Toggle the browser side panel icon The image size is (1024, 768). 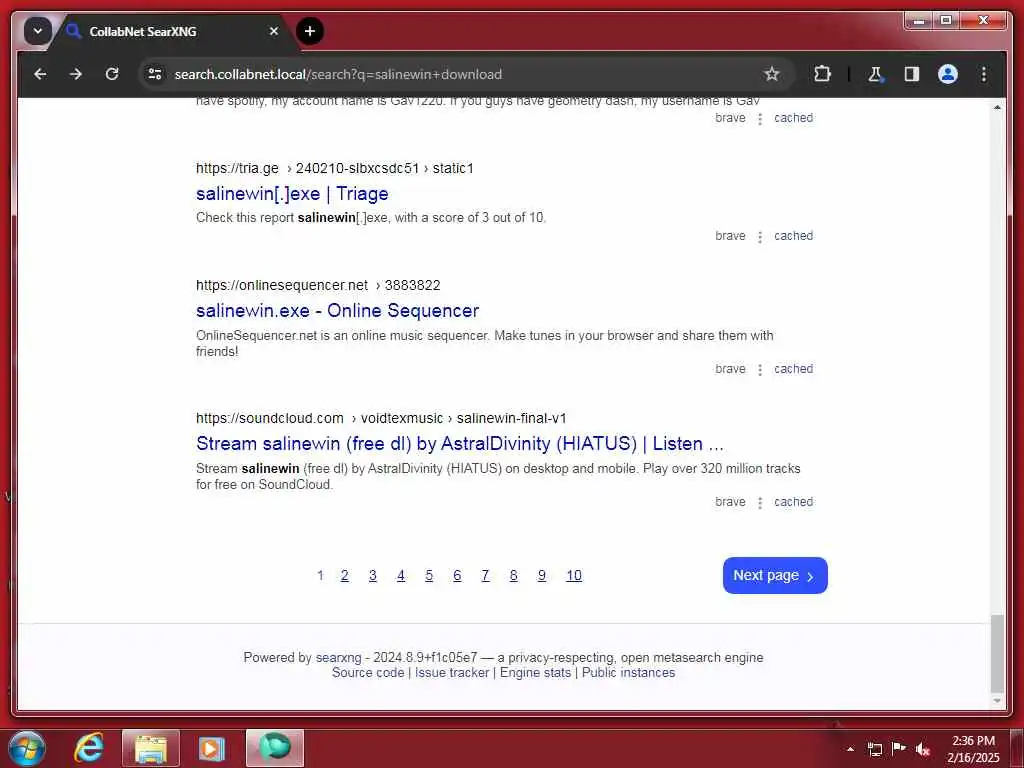tap(912, 74)
